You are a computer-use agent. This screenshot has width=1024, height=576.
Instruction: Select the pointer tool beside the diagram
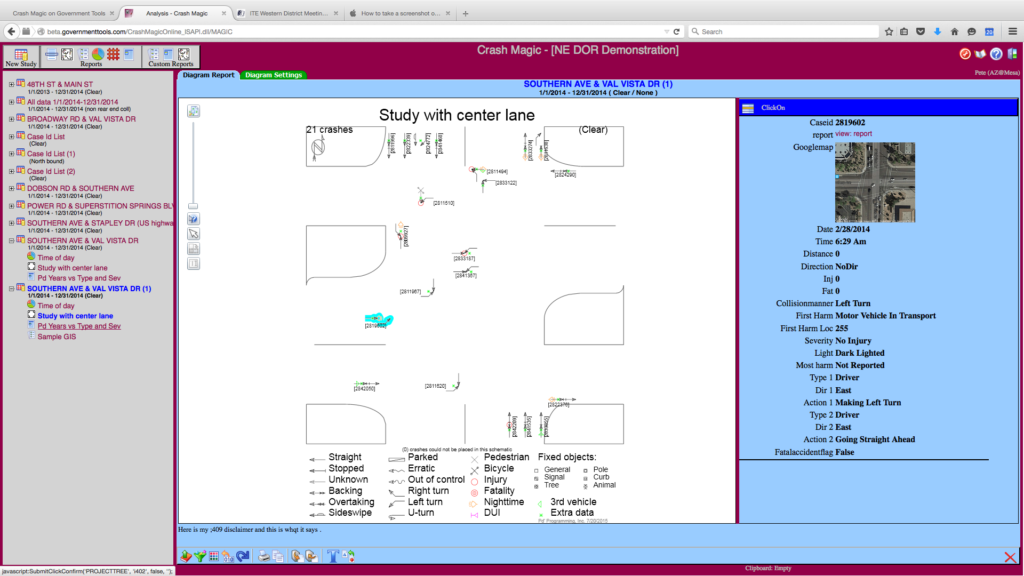tap(193, 234)
